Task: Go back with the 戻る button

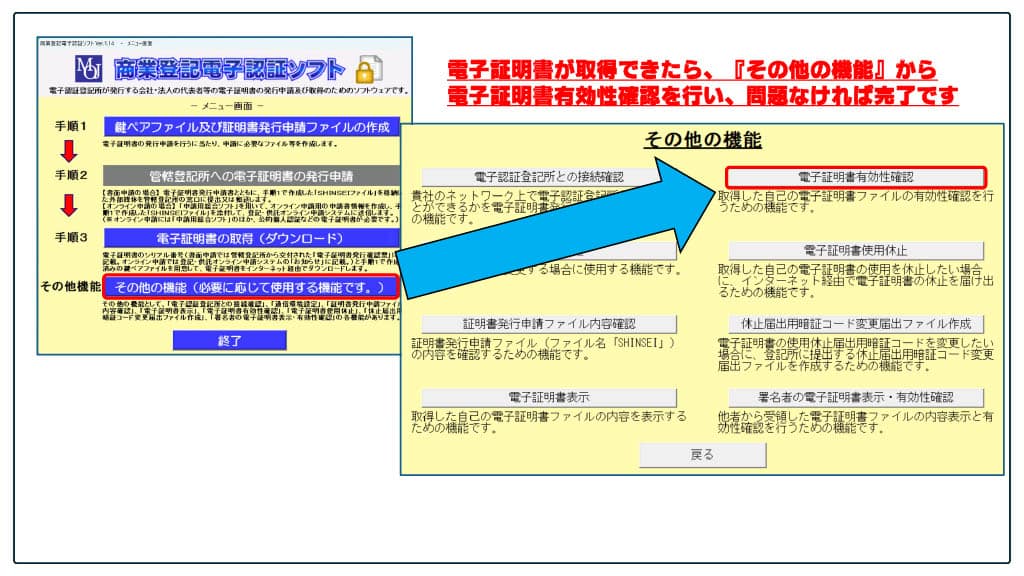Action: click(702, 454)
